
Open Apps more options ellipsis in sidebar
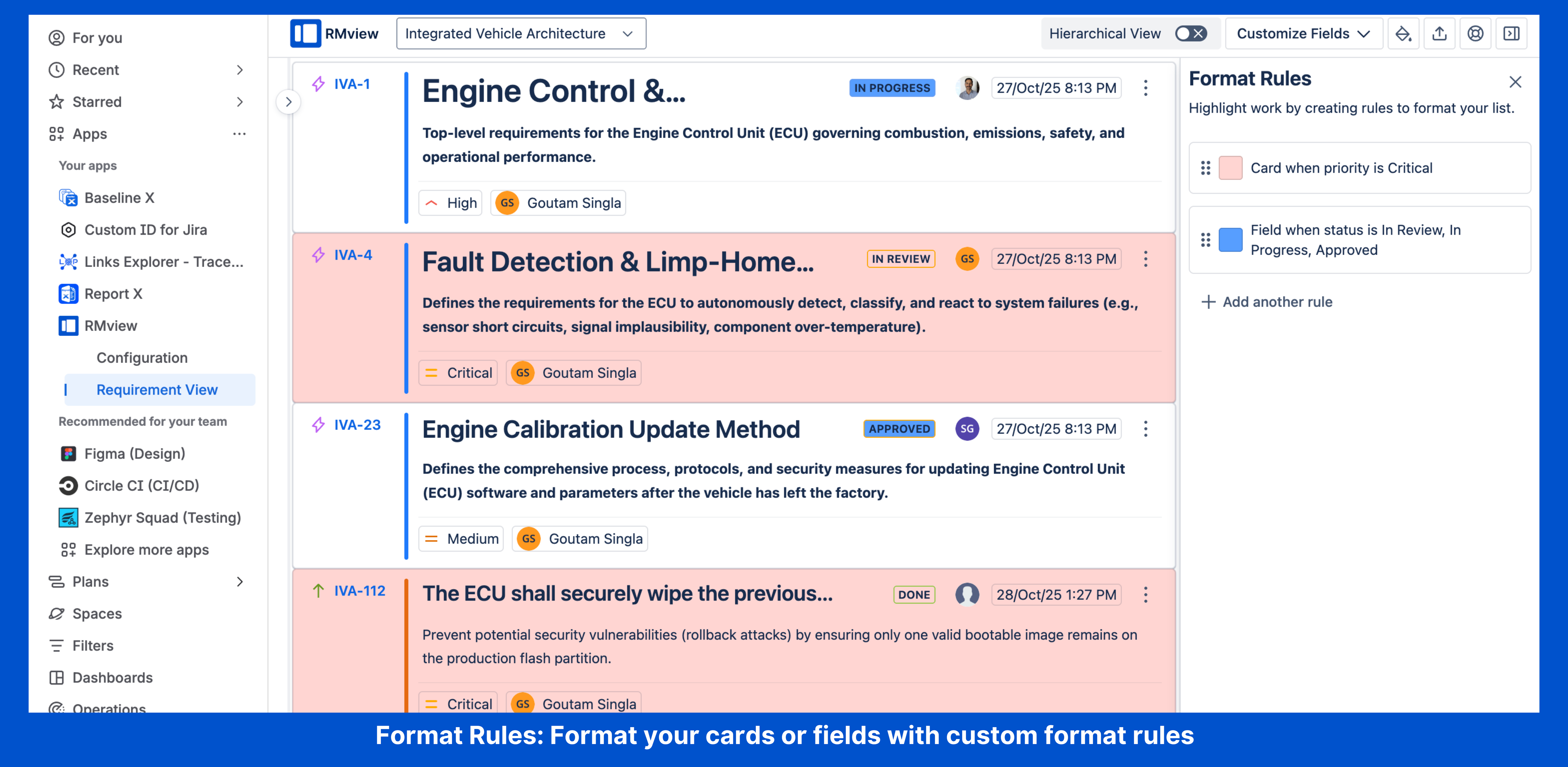point(239,134)
